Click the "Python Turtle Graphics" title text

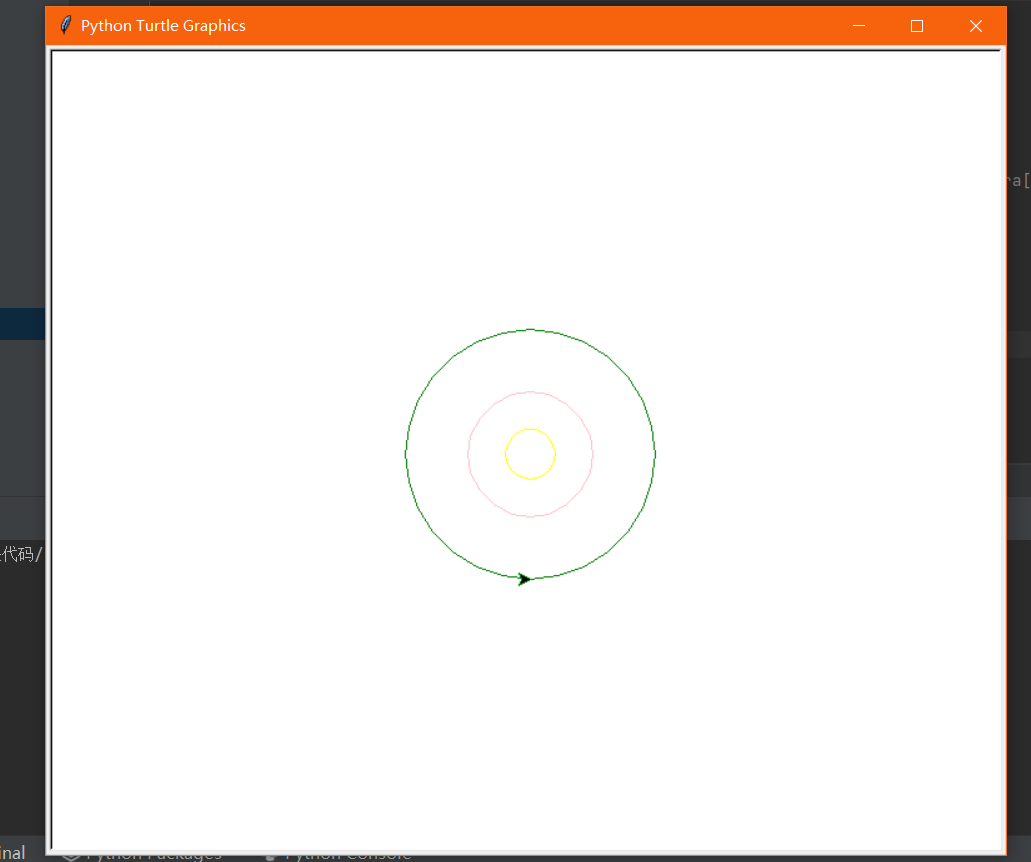coord(163,26)
